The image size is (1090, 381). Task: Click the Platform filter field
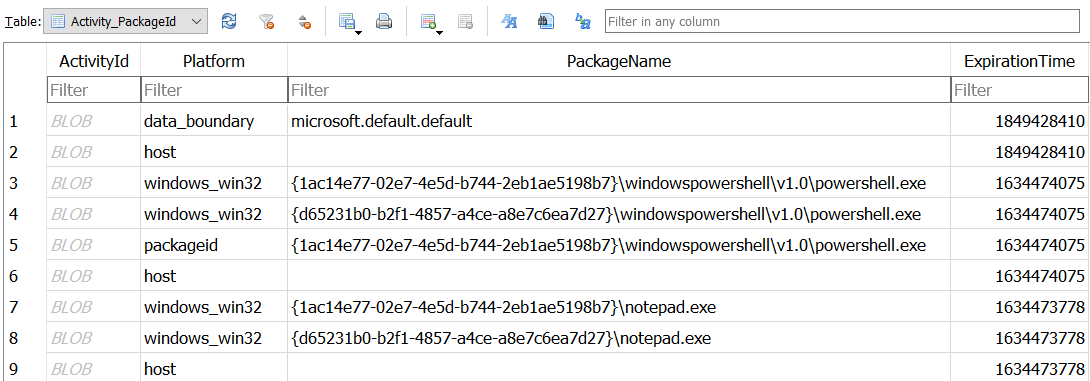214,90
